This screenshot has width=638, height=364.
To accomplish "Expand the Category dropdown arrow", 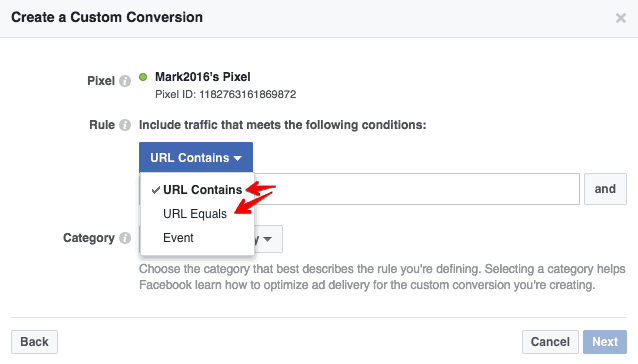I will pos(267,239).
